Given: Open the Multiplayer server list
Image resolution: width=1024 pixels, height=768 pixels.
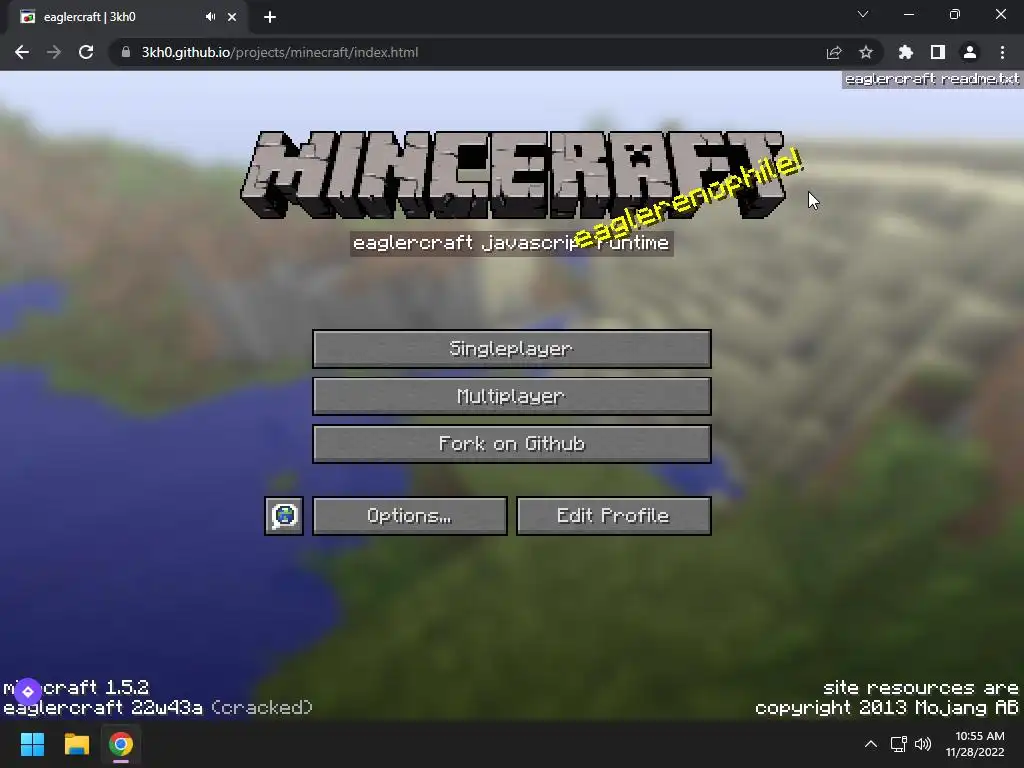Looking at the screenshot, I should tap(511, 396).
